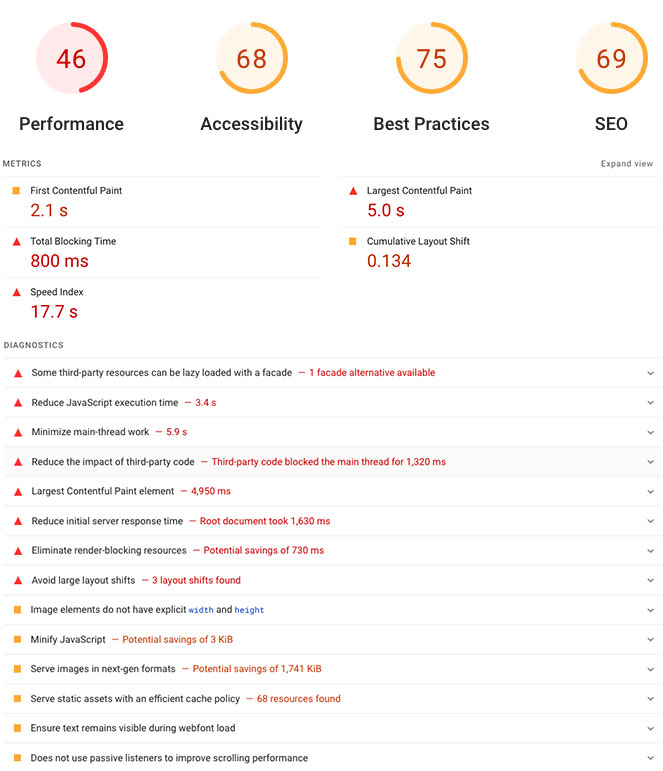Viewport: 663px width, 771px height.
Task: Click the orange square icon beside First Contentful Paint
Action: click(x=16, y=191)
